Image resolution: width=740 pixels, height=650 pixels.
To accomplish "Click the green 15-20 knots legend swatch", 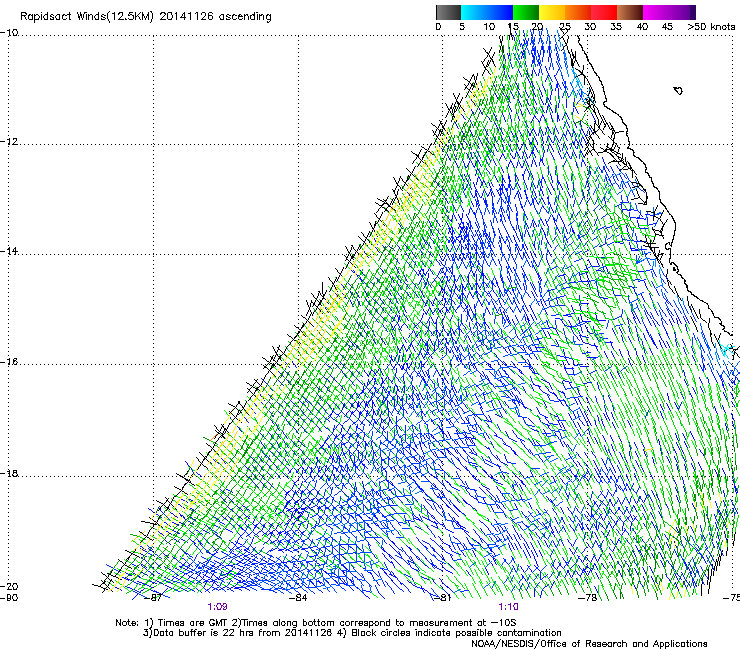I will 526,12.
